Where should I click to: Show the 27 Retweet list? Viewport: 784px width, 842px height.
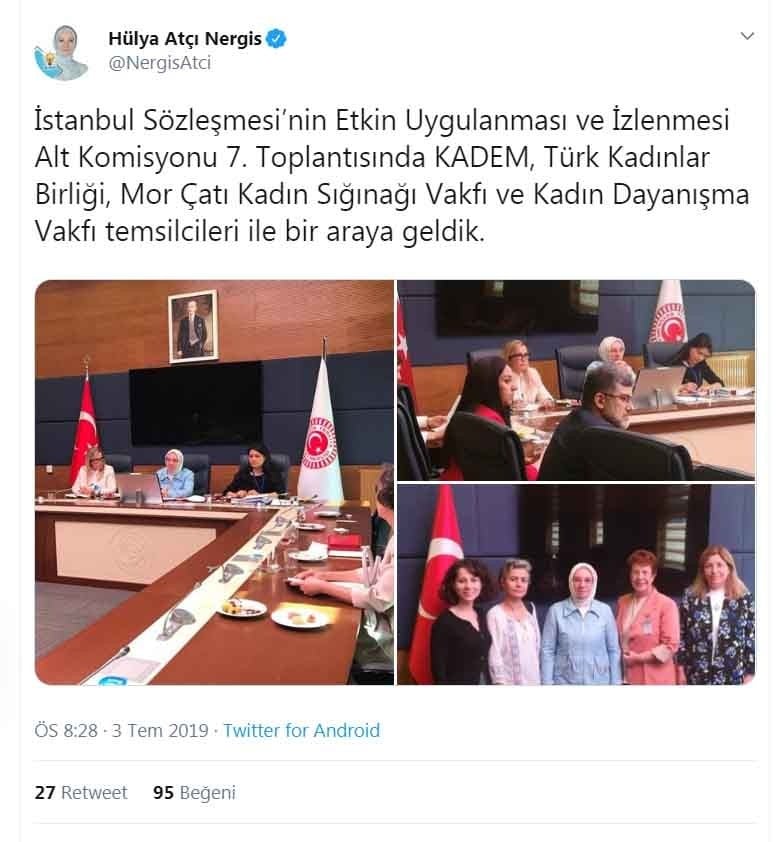[x=81, y=793]
